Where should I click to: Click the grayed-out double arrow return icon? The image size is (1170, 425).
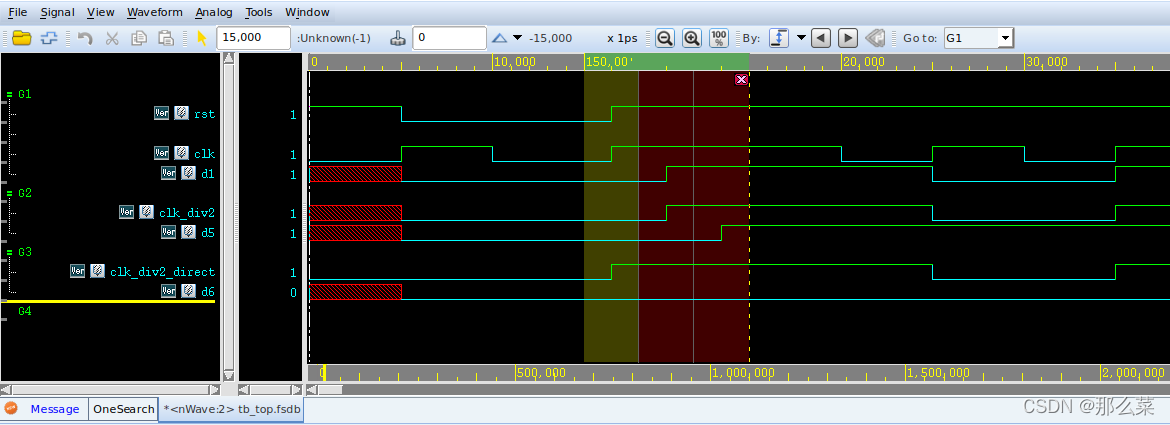coord(875,38)
